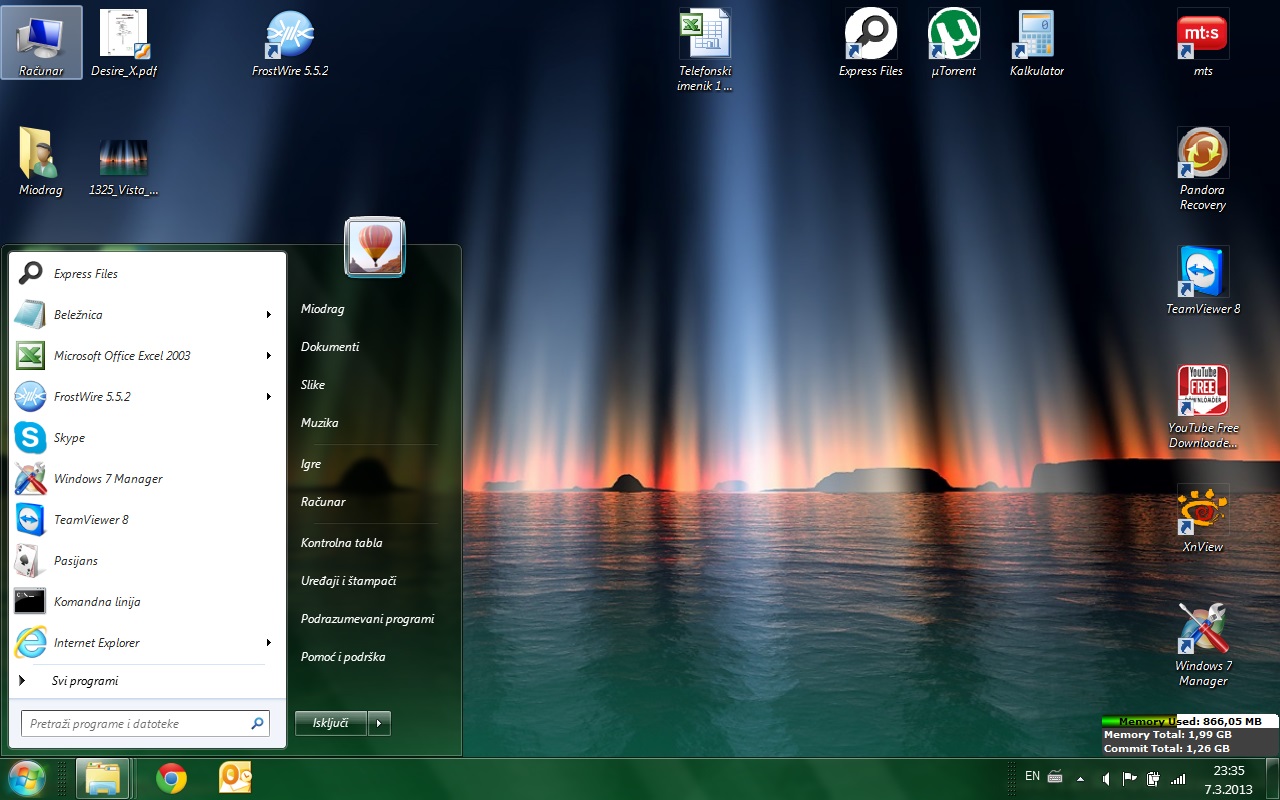The width and height of the screenshot is (1280, 800).
Task: Open Svi programi list
Action: click(85, 681)
